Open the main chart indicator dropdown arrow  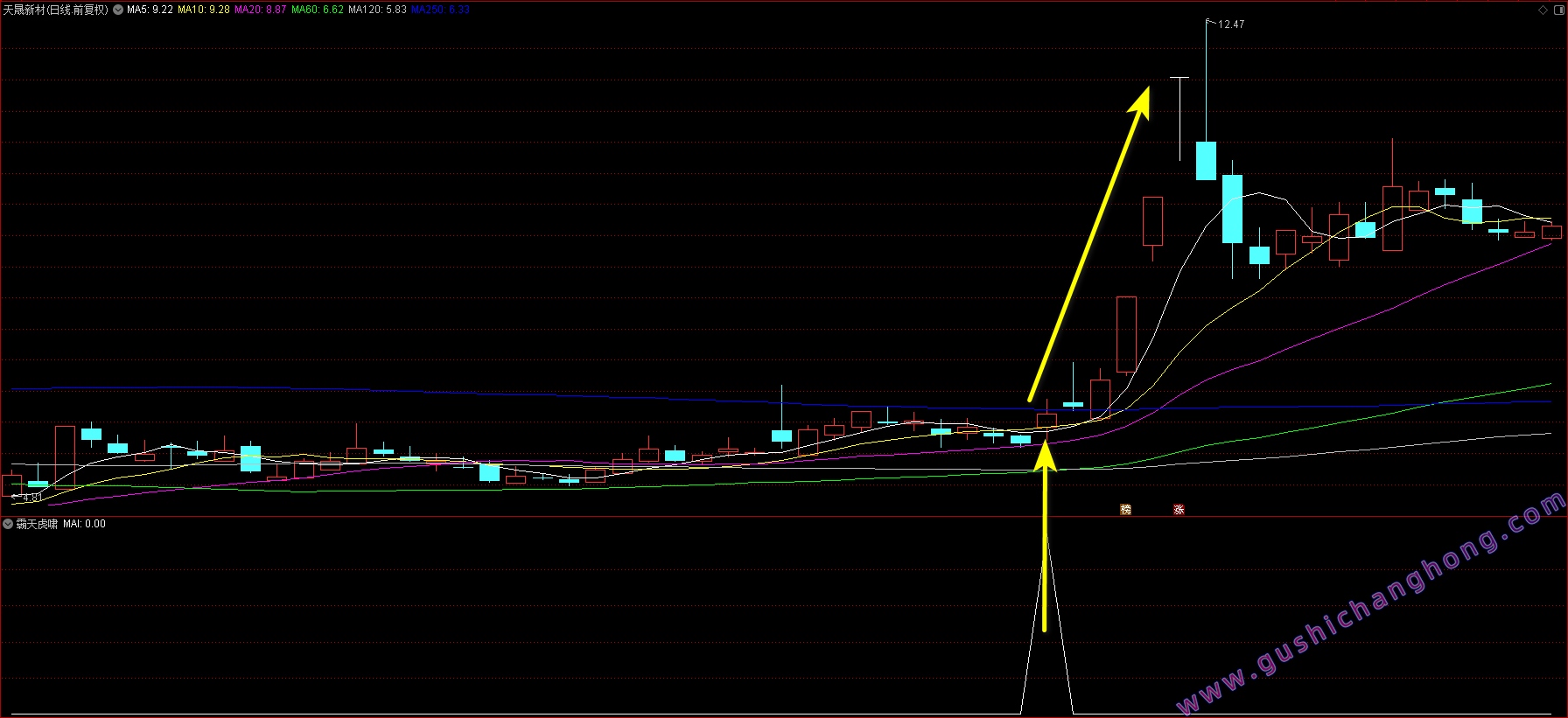point(118,10)
